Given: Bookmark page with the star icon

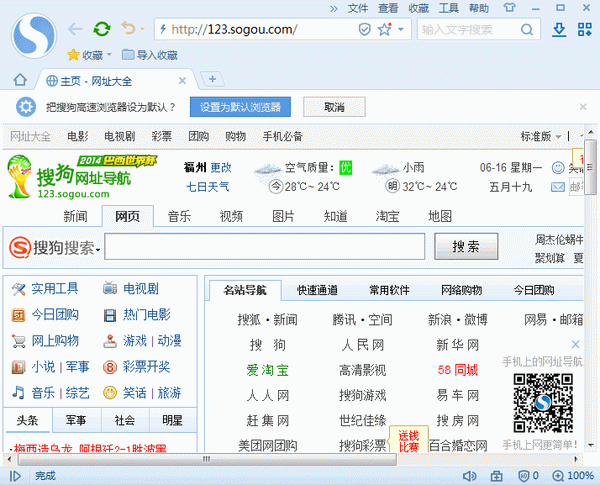Looking at the screenshot, I should pyautogui.click(x=385, y=29).
